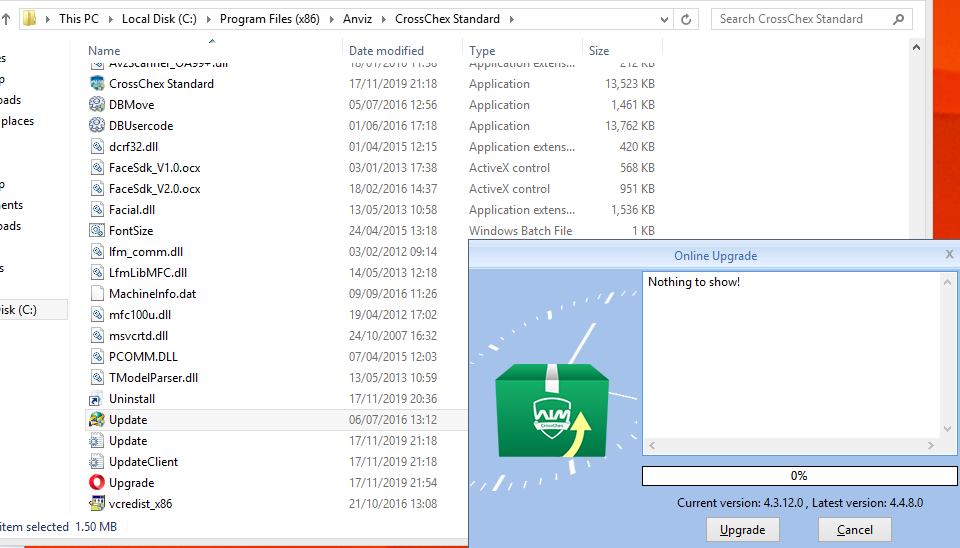Click the Facial.dll file icon
The image size is (960, 548).
tap(97, 209)
